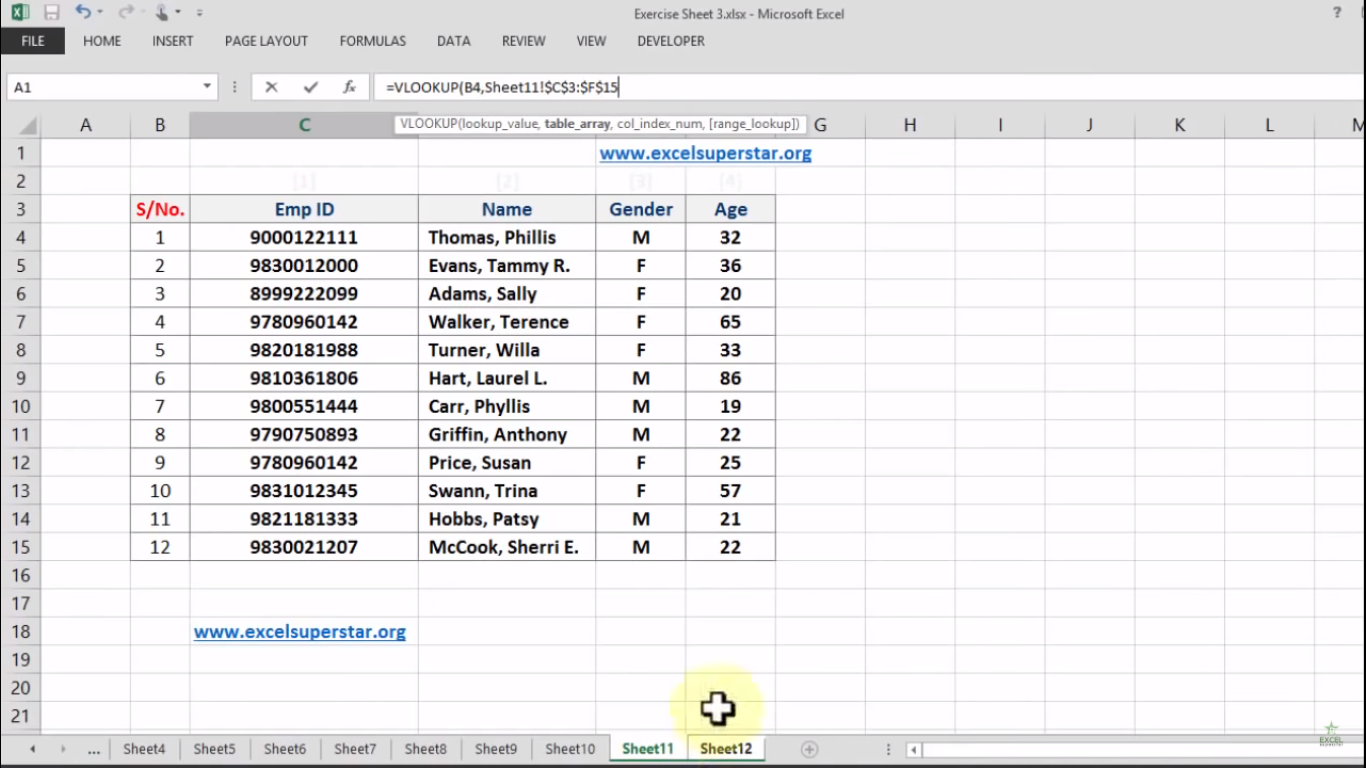Image resolution: width=1366 pixels, height=768 pixels.
Task: Select the age cell showing 86
Action: tap(730, 378)
